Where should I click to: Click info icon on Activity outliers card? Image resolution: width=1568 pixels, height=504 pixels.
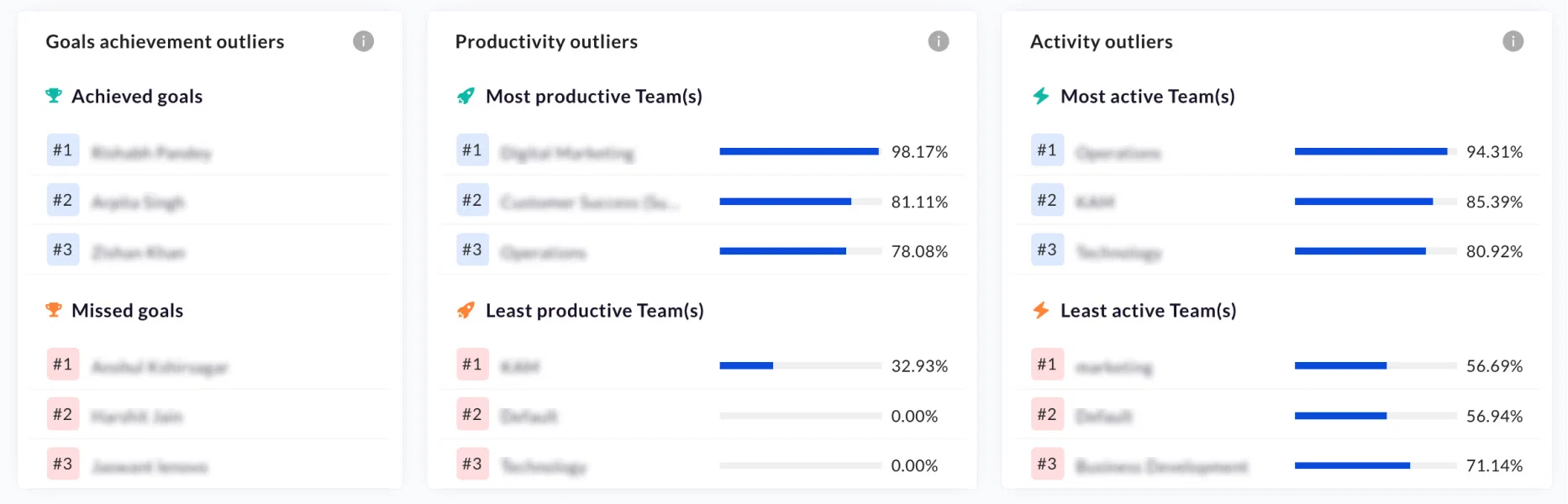point(1513,41)
